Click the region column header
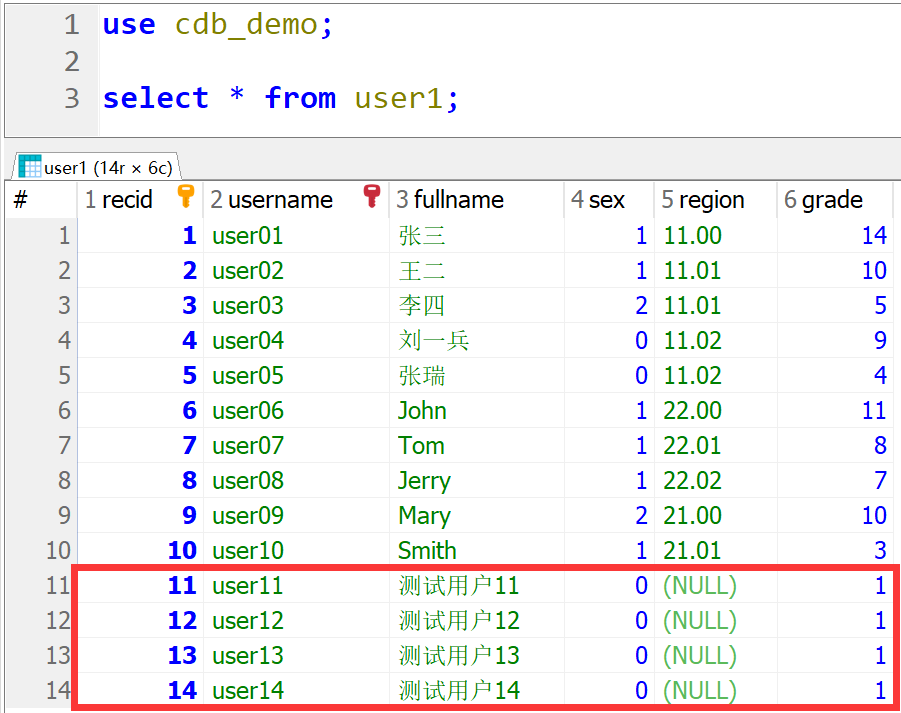901x713 pixels. (702, 200)
